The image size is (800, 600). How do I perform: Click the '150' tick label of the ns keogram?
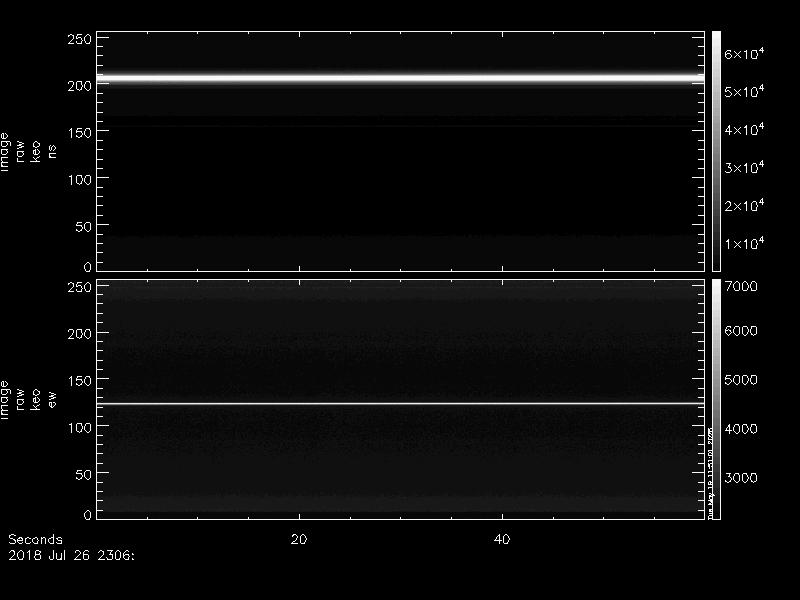pyautogui.click(x=80, y=133)
